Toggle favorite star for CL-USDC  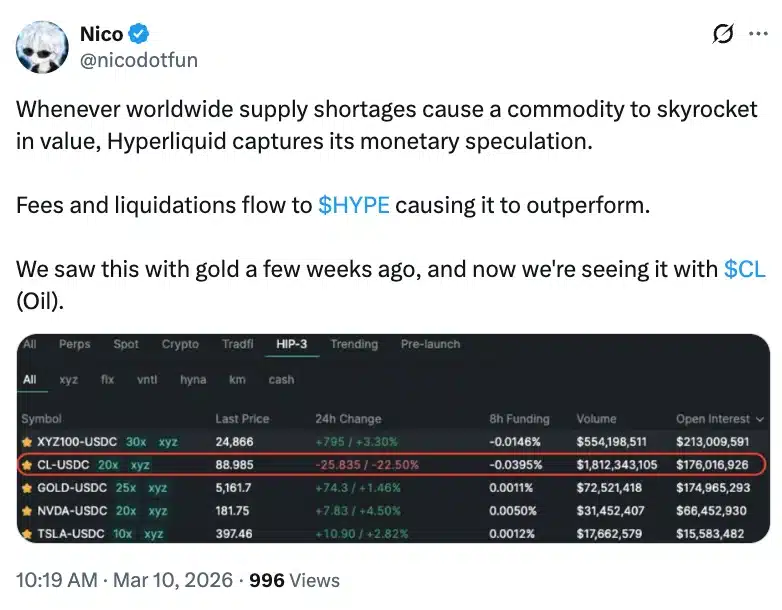27,465
